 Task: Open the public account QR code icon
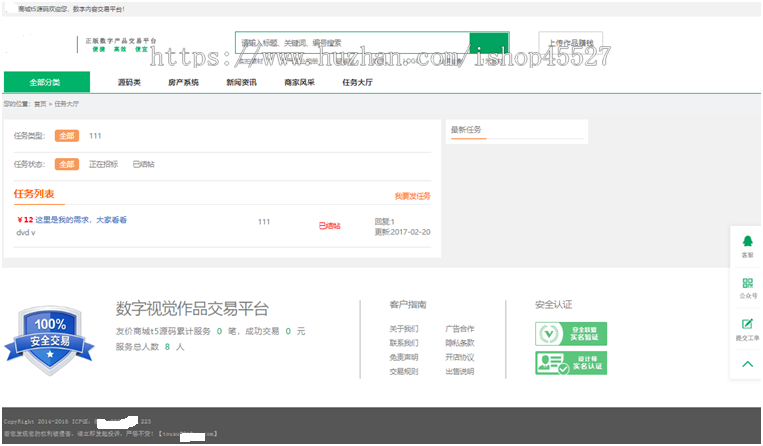pyautogui.click(x=747, y=283)
